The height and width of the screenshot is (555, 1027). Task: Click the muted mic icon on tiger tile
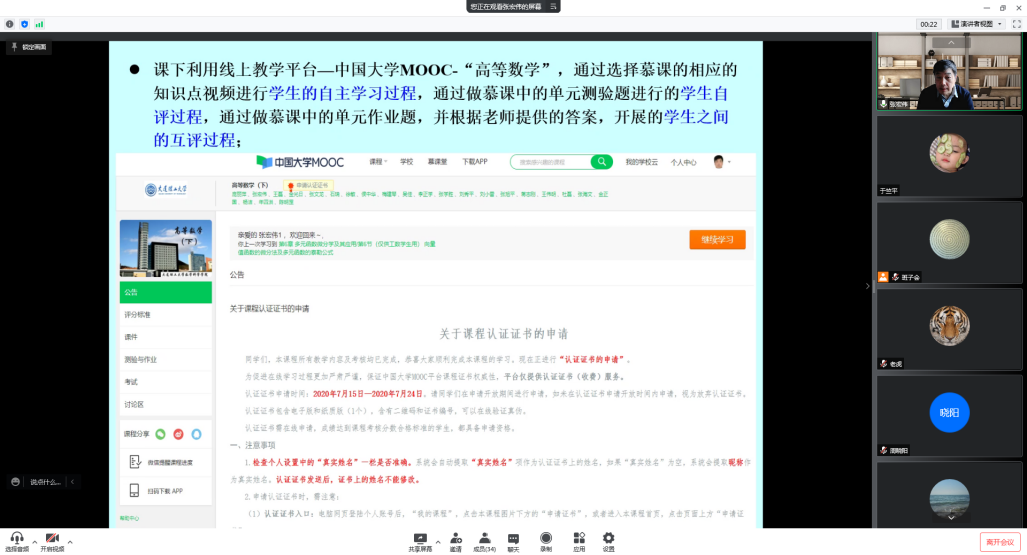(884, 364)
